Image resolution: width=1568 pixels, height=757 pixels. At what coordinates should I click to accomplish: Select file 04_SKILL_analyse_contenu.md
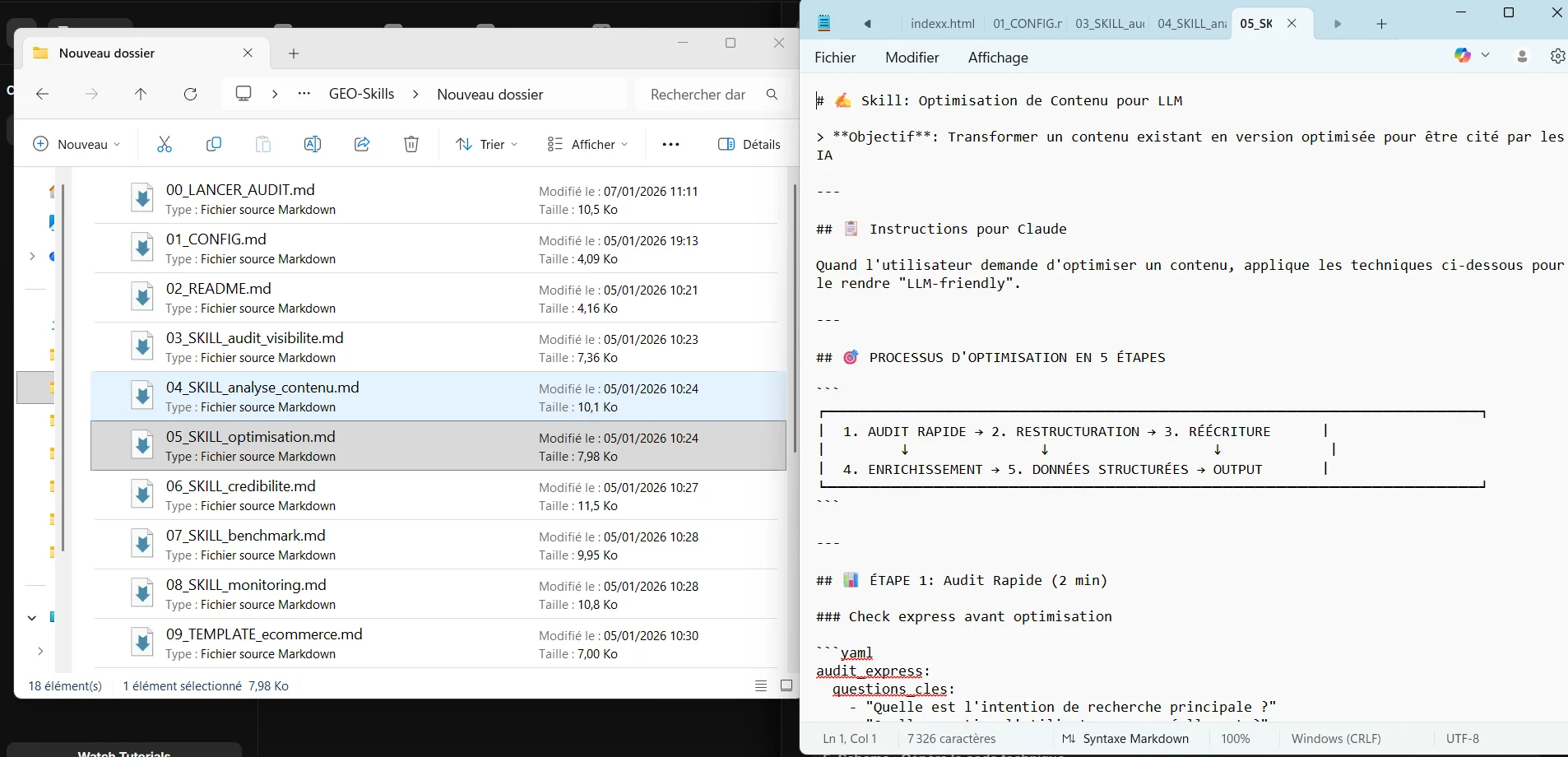pyautogui.click(x=438, y=396)
